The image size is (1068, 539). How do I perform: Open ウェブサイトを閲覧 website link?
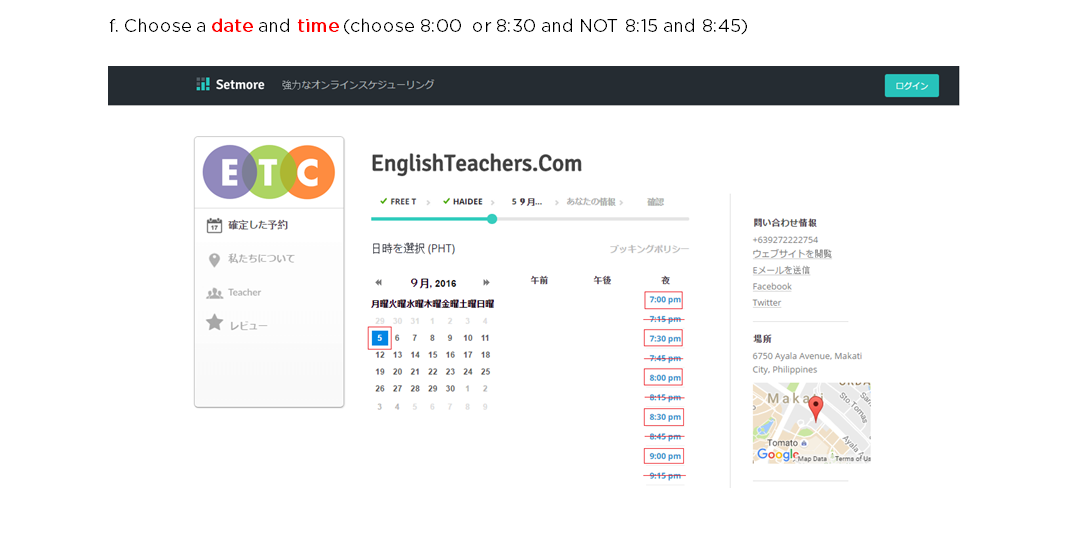792,253
